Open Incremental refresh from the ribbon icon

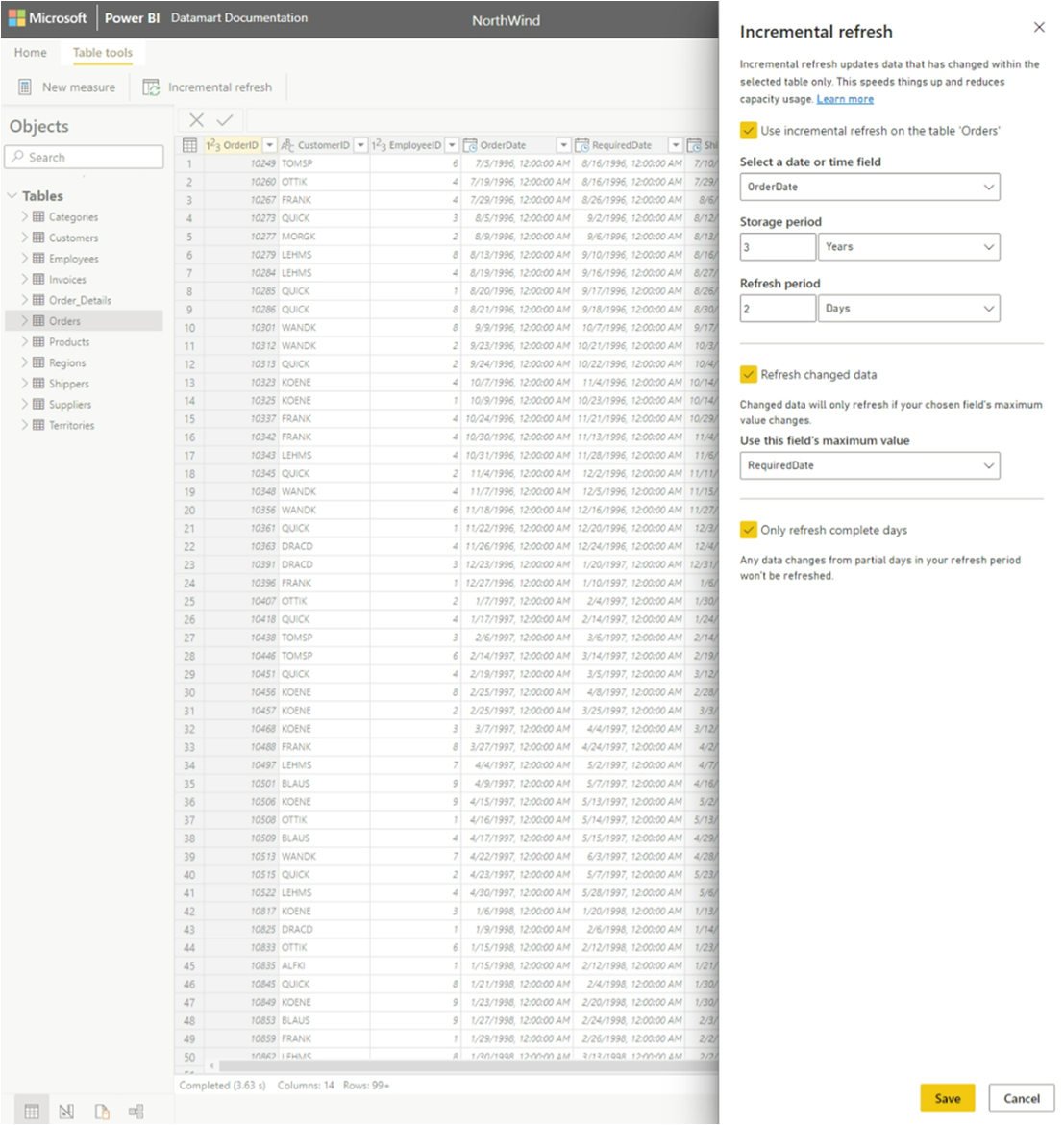[x=151, y=87]
